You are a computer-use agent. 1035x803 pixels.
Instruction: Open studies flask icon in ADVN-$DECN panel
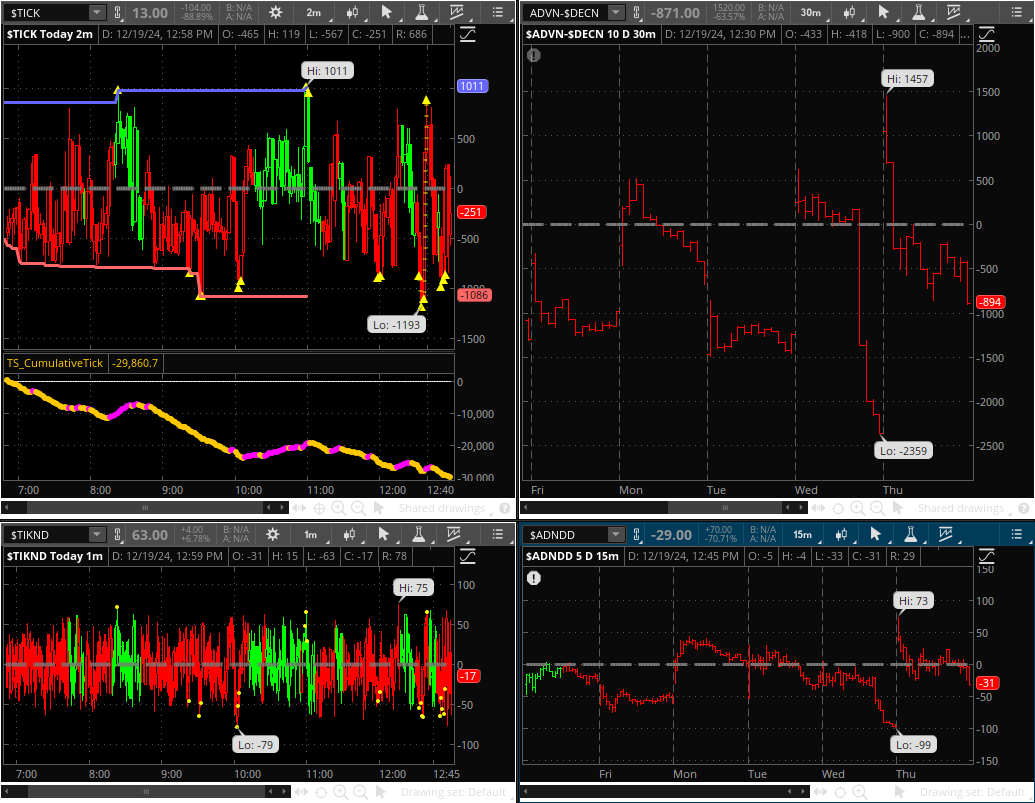pyautogui.click(x=918, y=13)
